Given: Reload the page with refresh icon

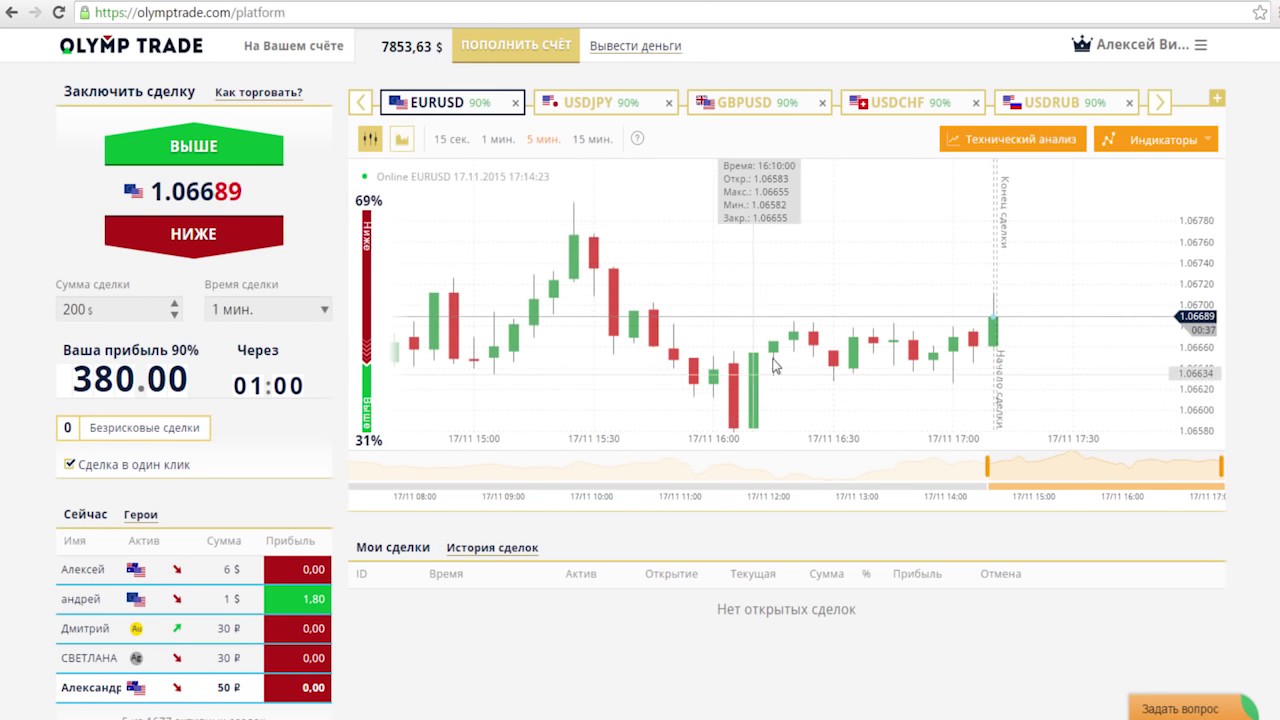Looking at the screenshot, I should (58, 13).
